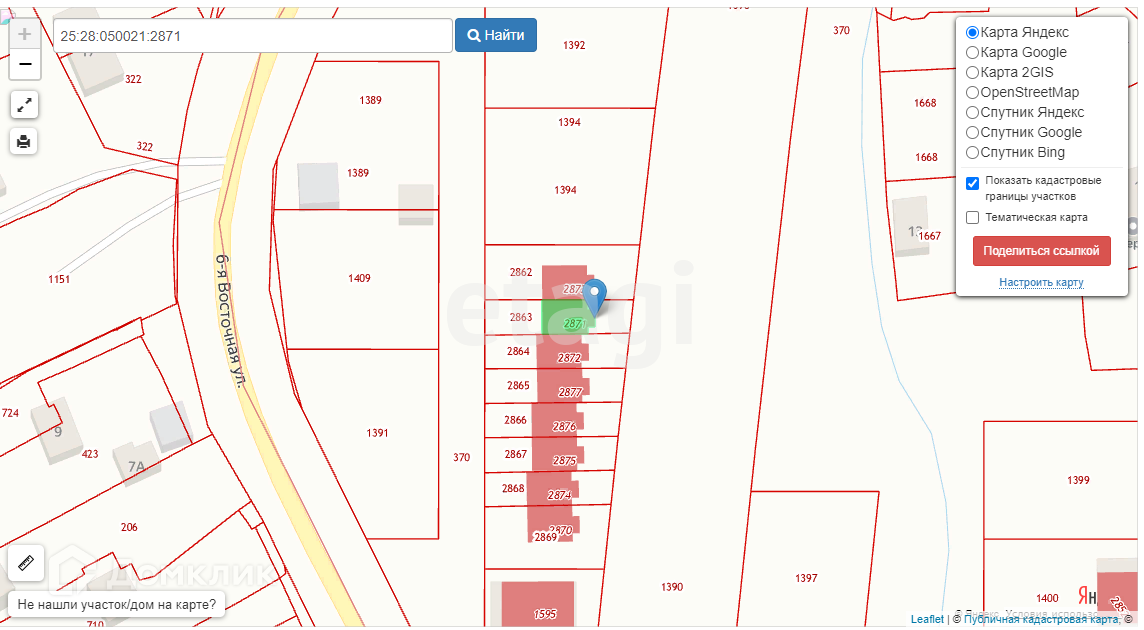Click the red building labeled 1595
The image size is (1144, 630).
pos(538,604)
